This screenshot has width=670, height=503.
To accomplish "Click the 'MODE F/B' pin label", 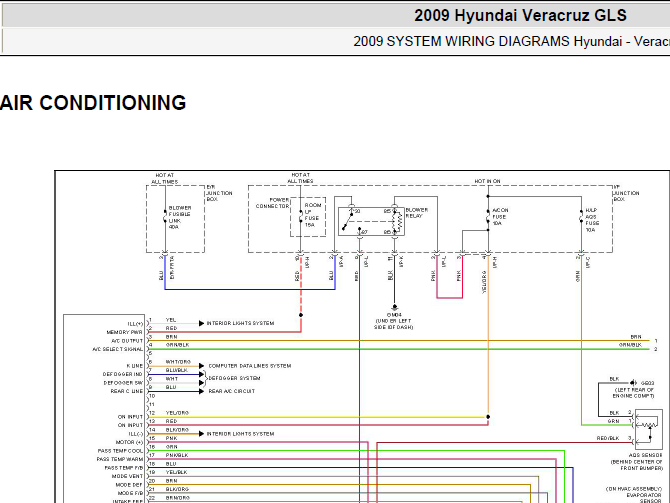I will coord(130,493).
